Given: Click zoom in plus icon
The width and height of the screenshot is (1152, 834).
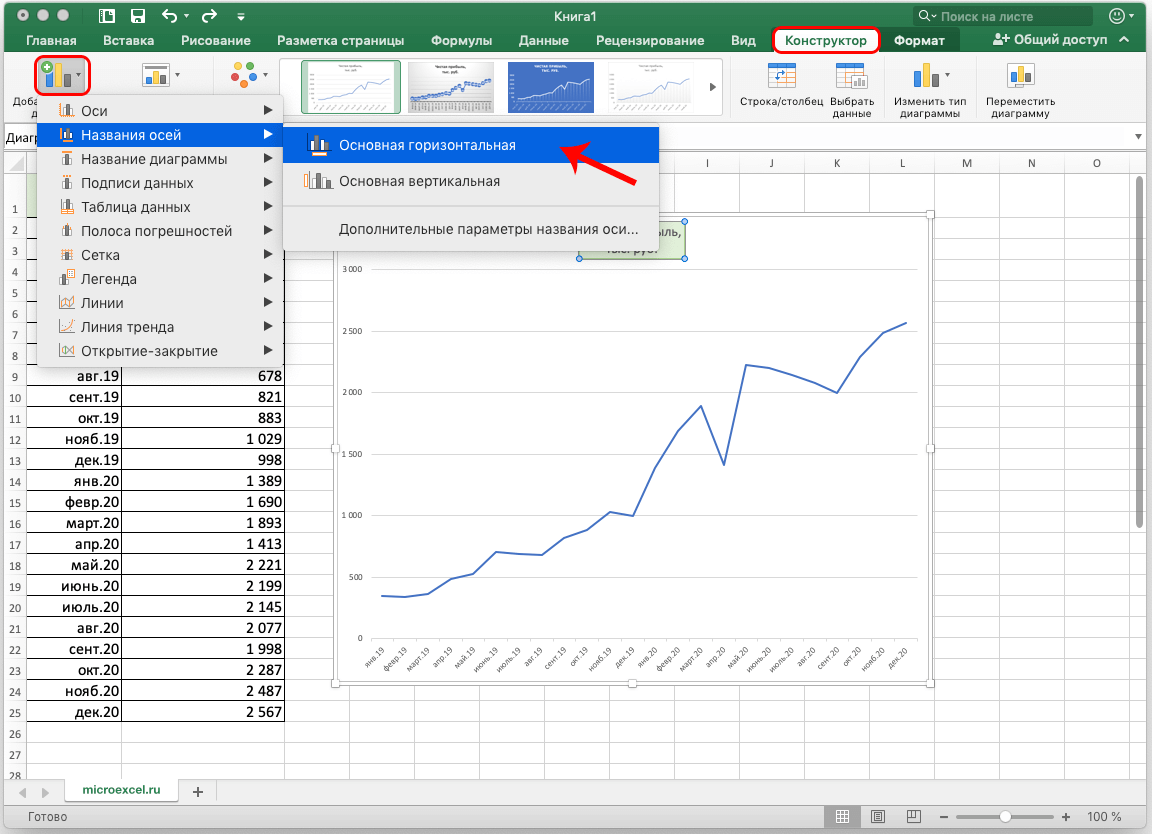Looking at the screenshot, I should point(1066,817).
